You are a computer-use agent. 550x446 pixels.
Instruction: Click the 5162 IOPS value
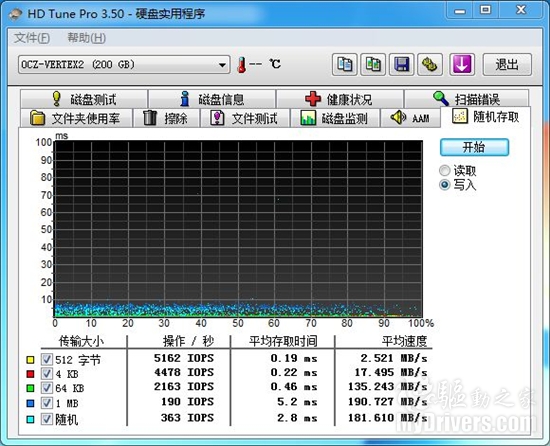point(184,358)
